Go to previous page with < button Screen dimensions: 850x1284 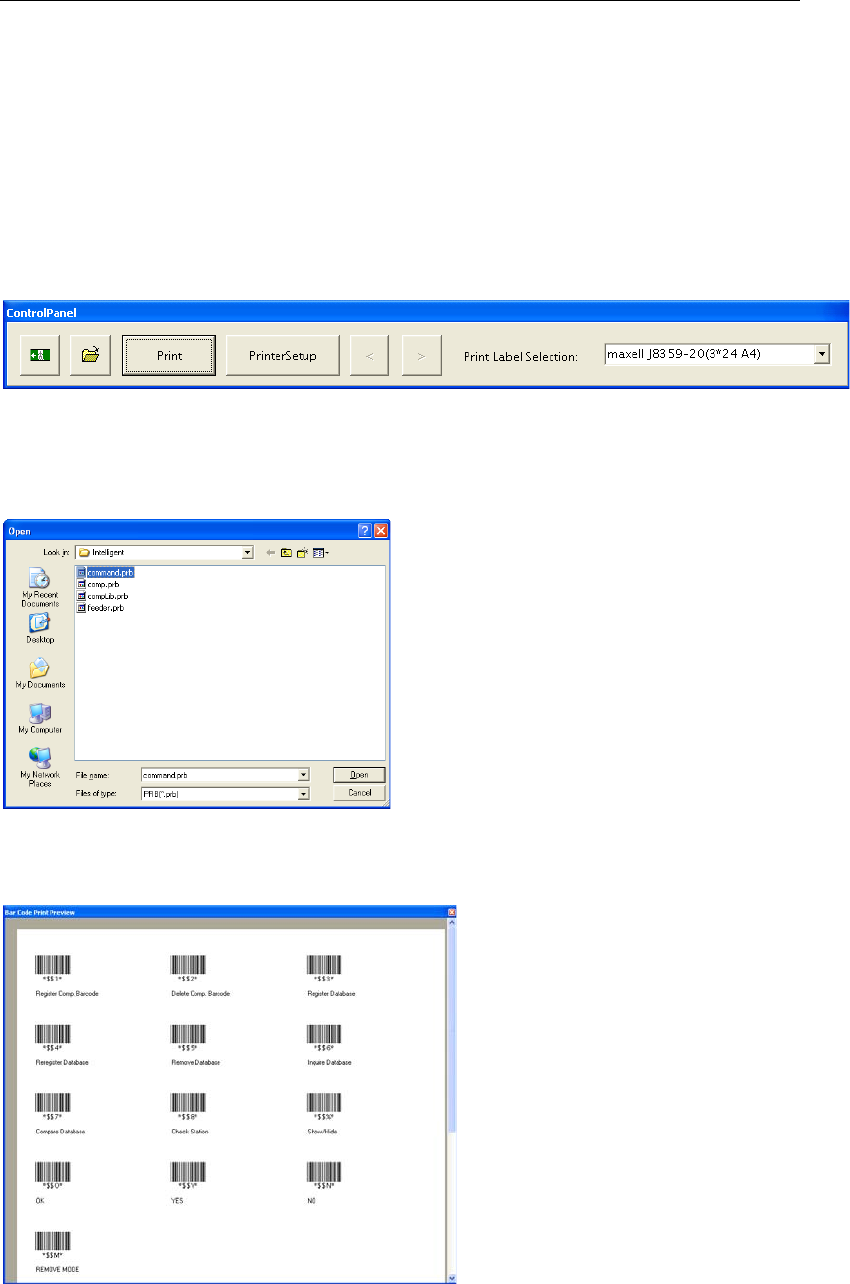370,355
